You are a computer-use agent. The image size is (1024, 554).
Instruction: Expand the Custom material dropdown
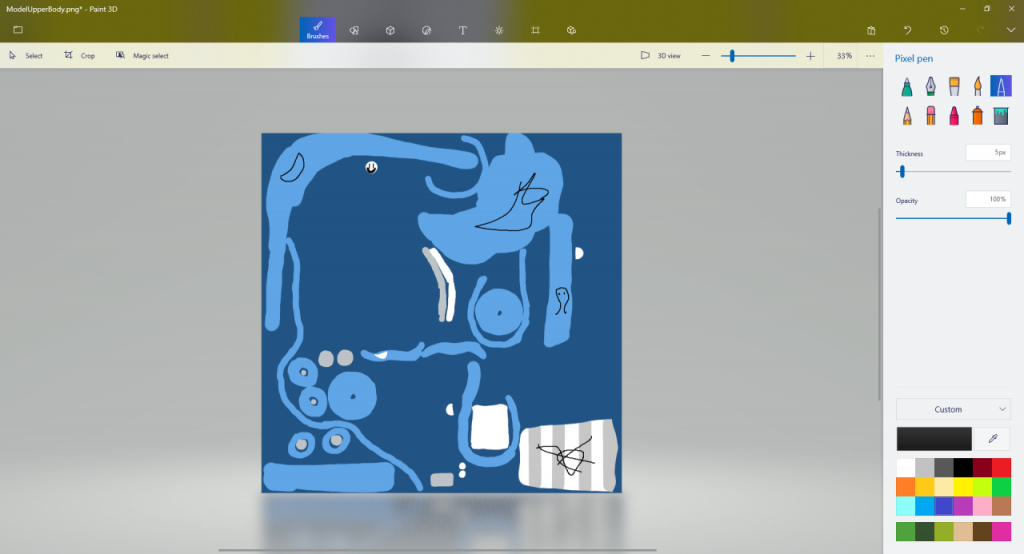(953, 409)
